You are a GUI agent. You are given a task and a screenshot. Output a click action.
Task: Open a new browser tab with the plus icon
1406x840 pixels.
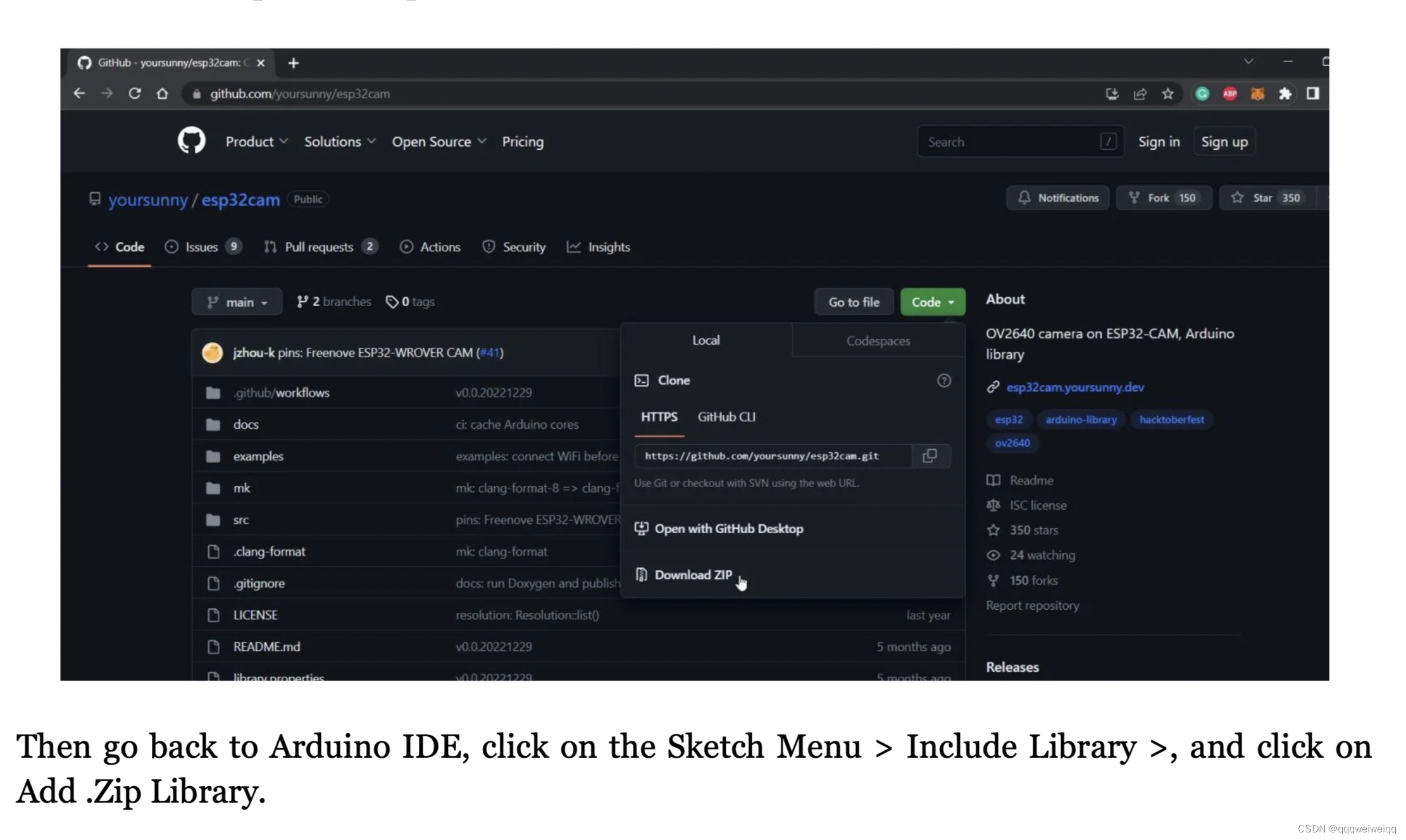coord(294,63)
